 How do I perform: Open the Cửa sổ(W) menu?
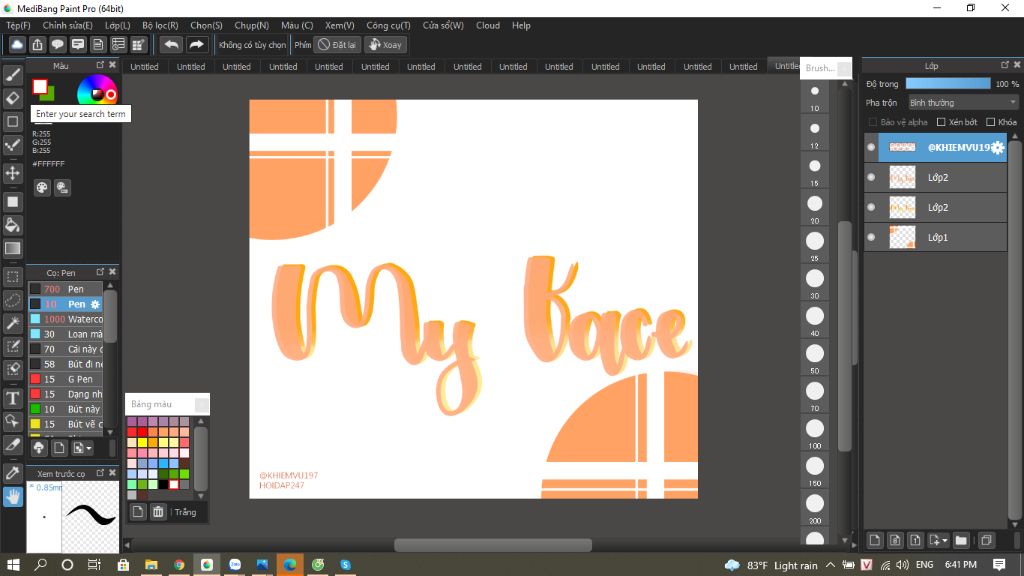coord(443,25)
